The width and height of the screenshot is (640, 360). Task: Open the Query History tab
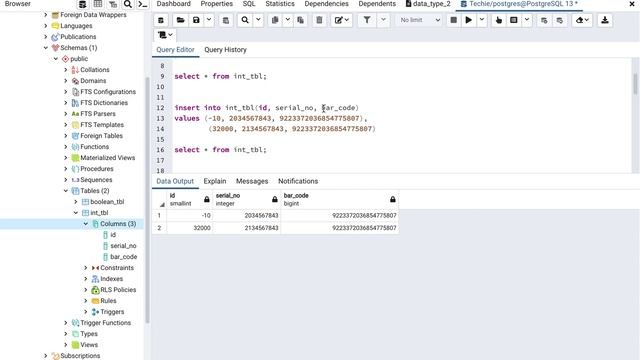[x=225, y=50]
